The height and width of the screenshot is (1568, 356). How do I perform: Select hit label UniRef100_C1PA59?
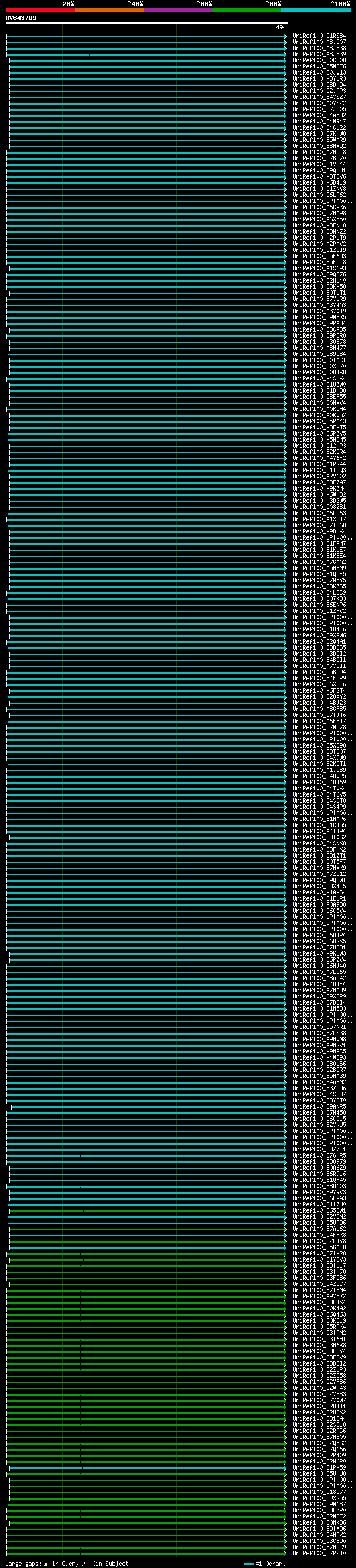coord(319,1467)
